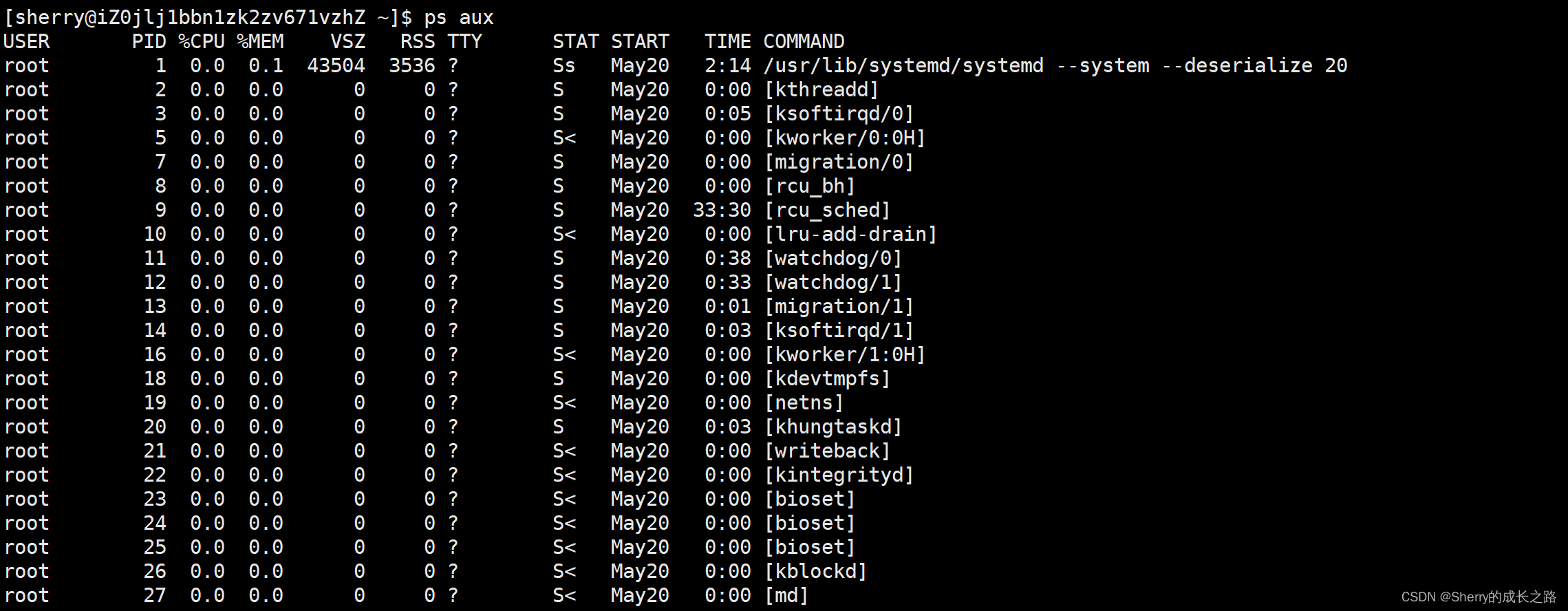Click the [ksoftirqd/0] process name
The image size is (1568, 611).
[x=839, y=114]
